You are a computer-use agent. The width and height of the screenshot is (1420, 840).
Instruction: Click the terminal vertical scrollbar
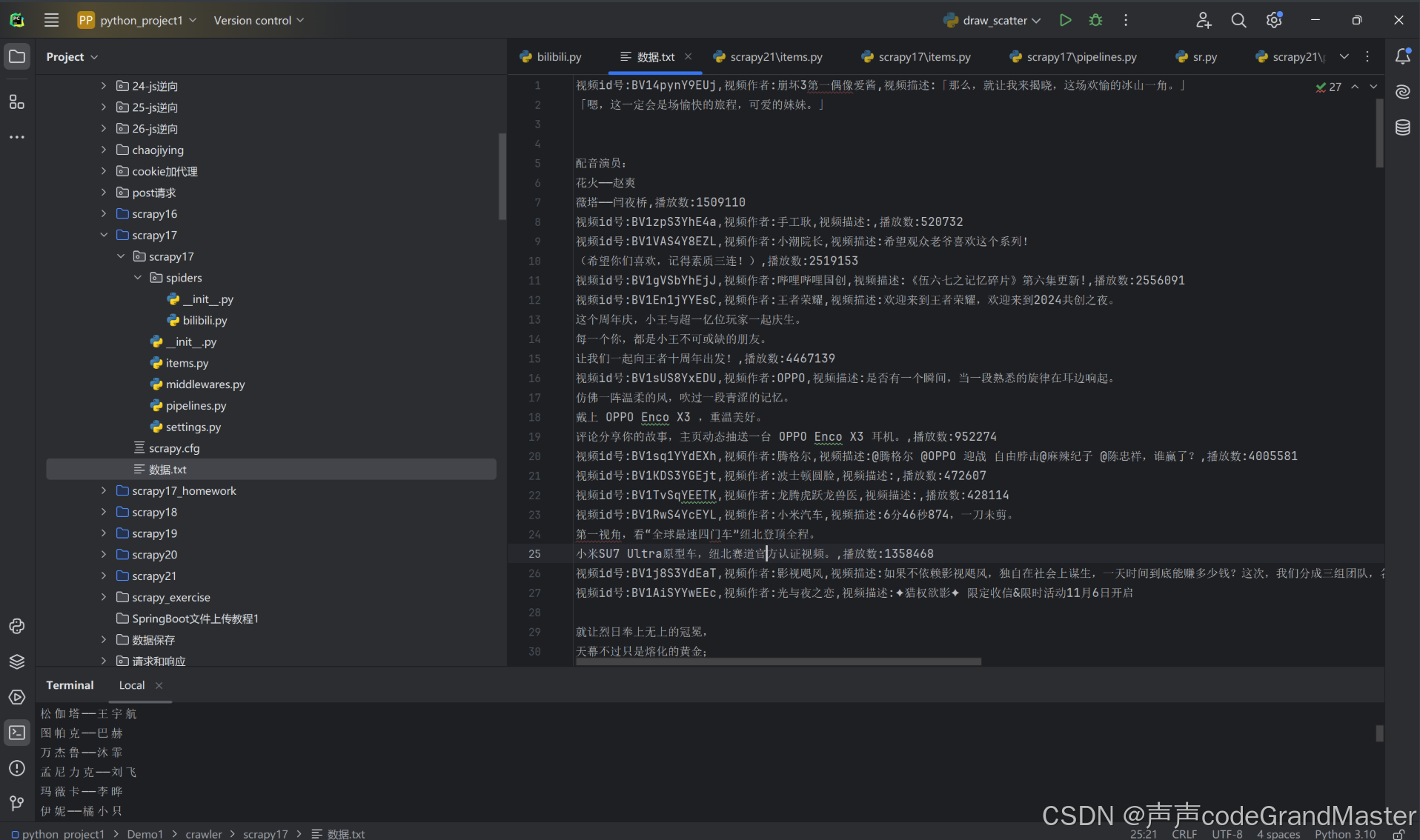[x=1379, y=733]
